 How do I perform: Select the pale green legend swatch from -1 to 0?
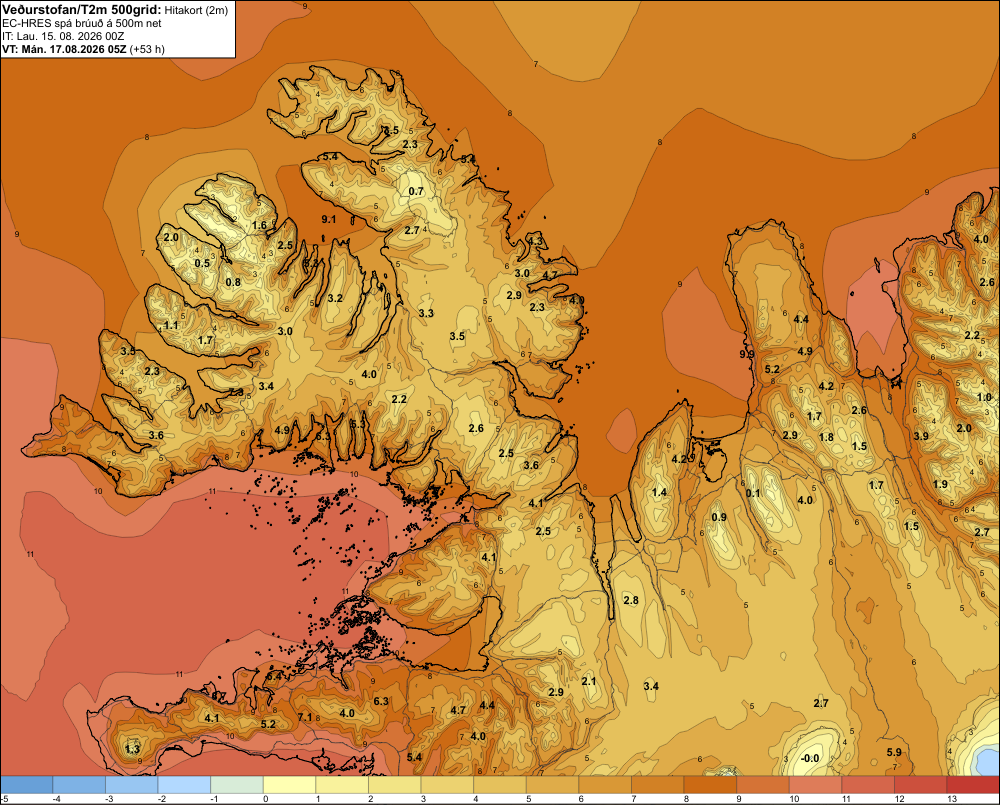point(237,785)
